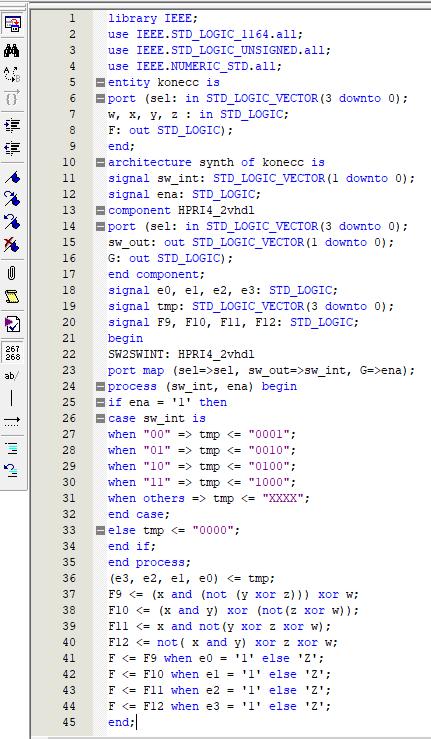
Task: Click the A-to-B replace icon
Action: point(12,74)
